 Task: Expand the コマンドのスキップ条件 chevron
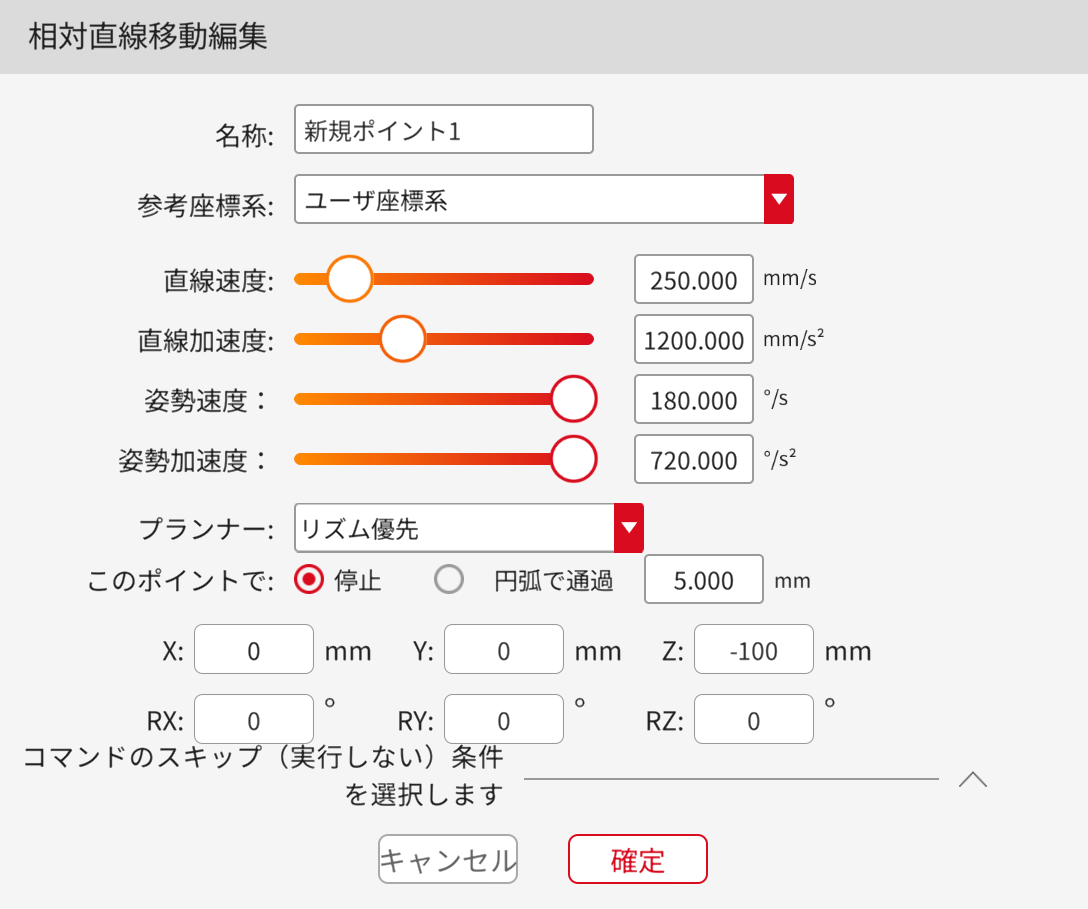972,780
